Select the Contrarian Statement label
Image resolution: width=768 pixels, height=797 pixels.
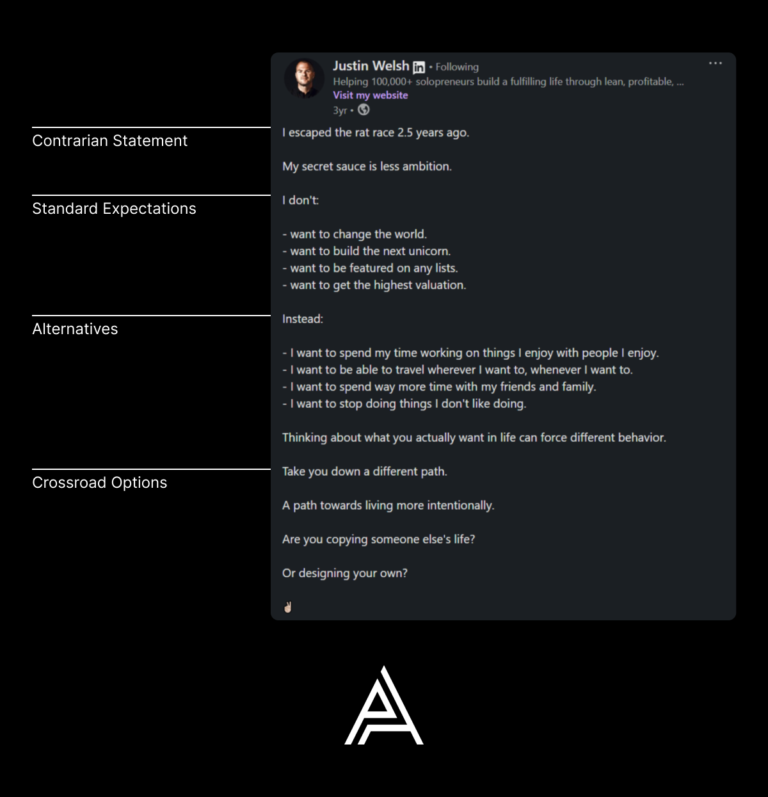[x=110, y=141]
